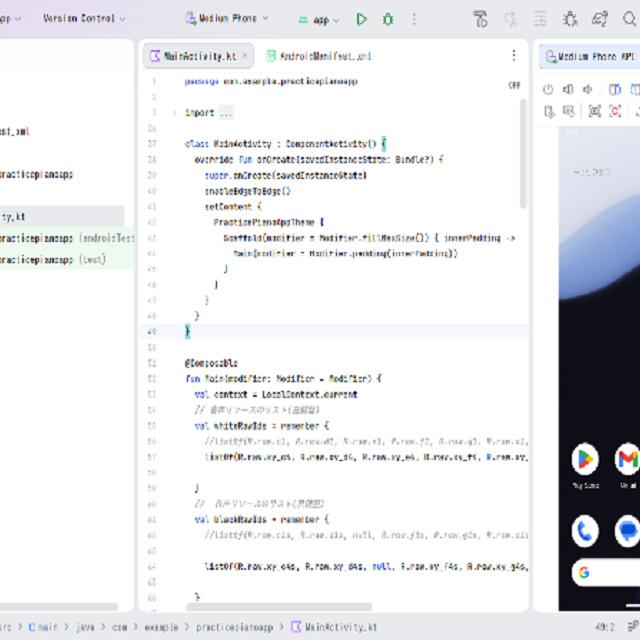This screenshot has width=640, height=640.
Task: Open editor tab options (three dots)
Action: (x=514, y=56)
